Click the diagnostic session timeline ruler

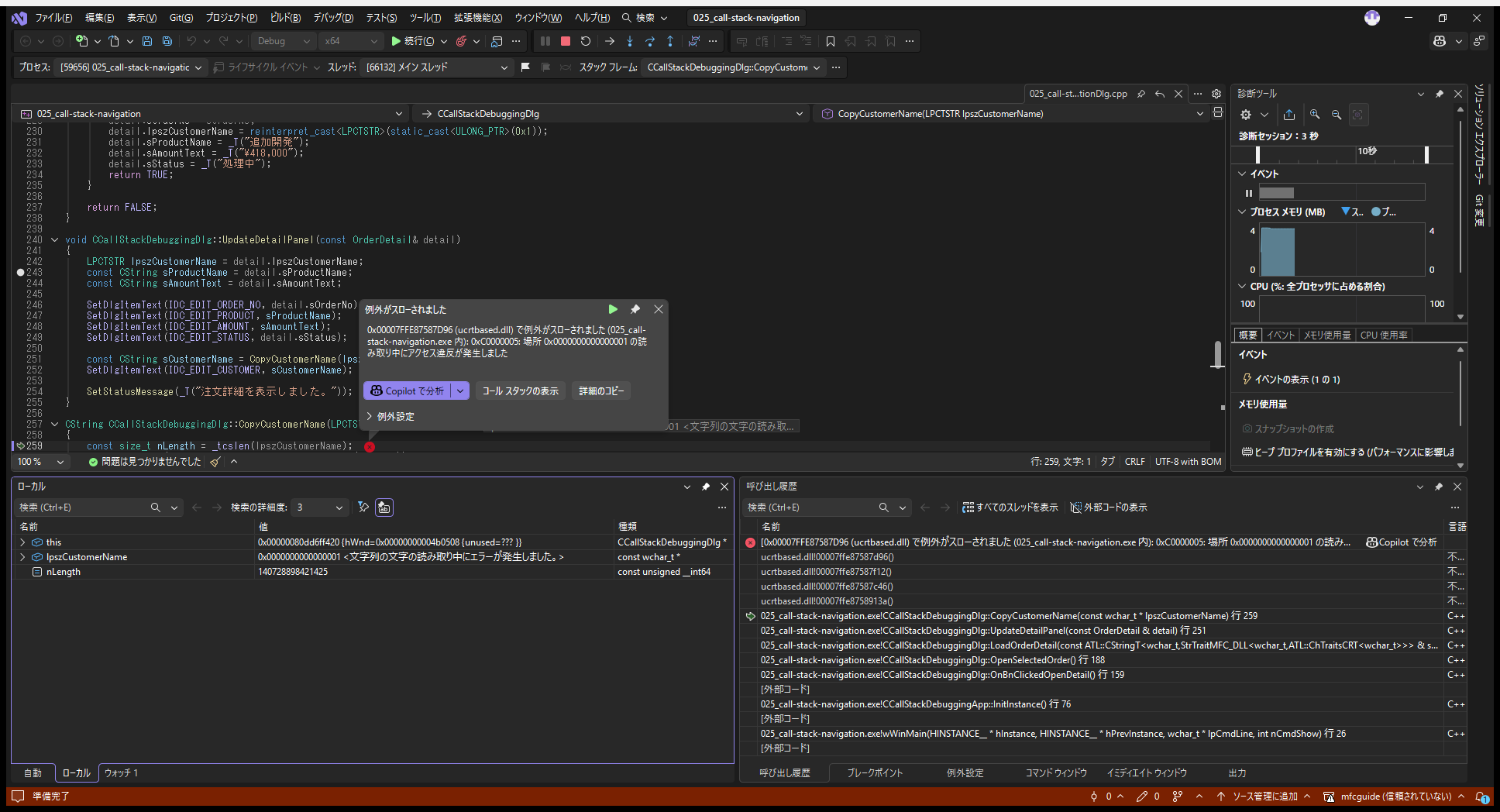1342,153
